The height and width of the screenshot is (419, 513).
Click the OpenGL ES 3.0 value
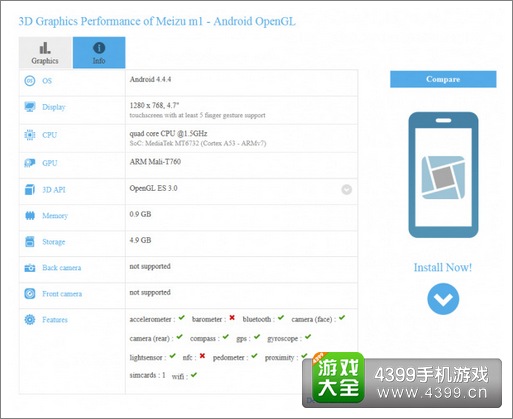[153, 188]
